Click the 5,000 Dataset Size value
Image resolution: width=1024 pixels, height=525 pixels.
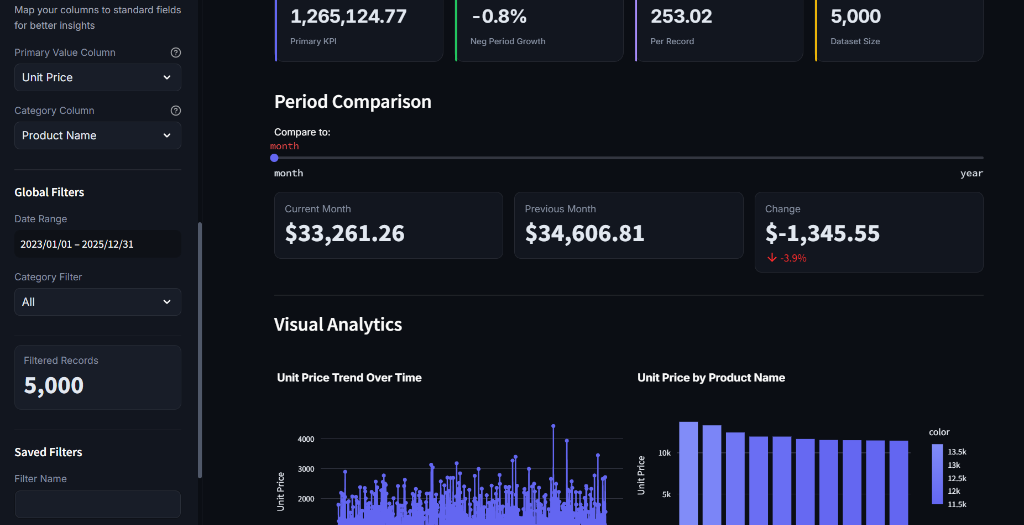[855, 16]
